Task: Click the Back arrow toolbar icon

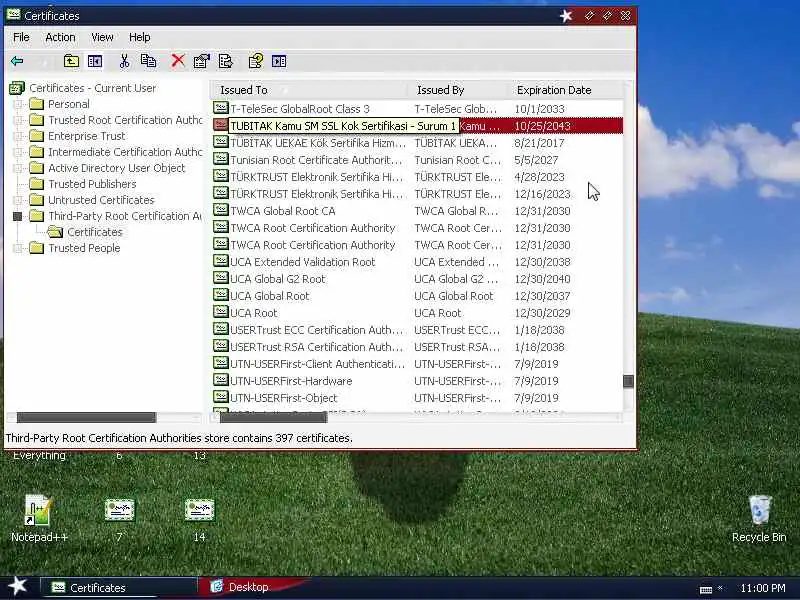Action: point(17,61)
